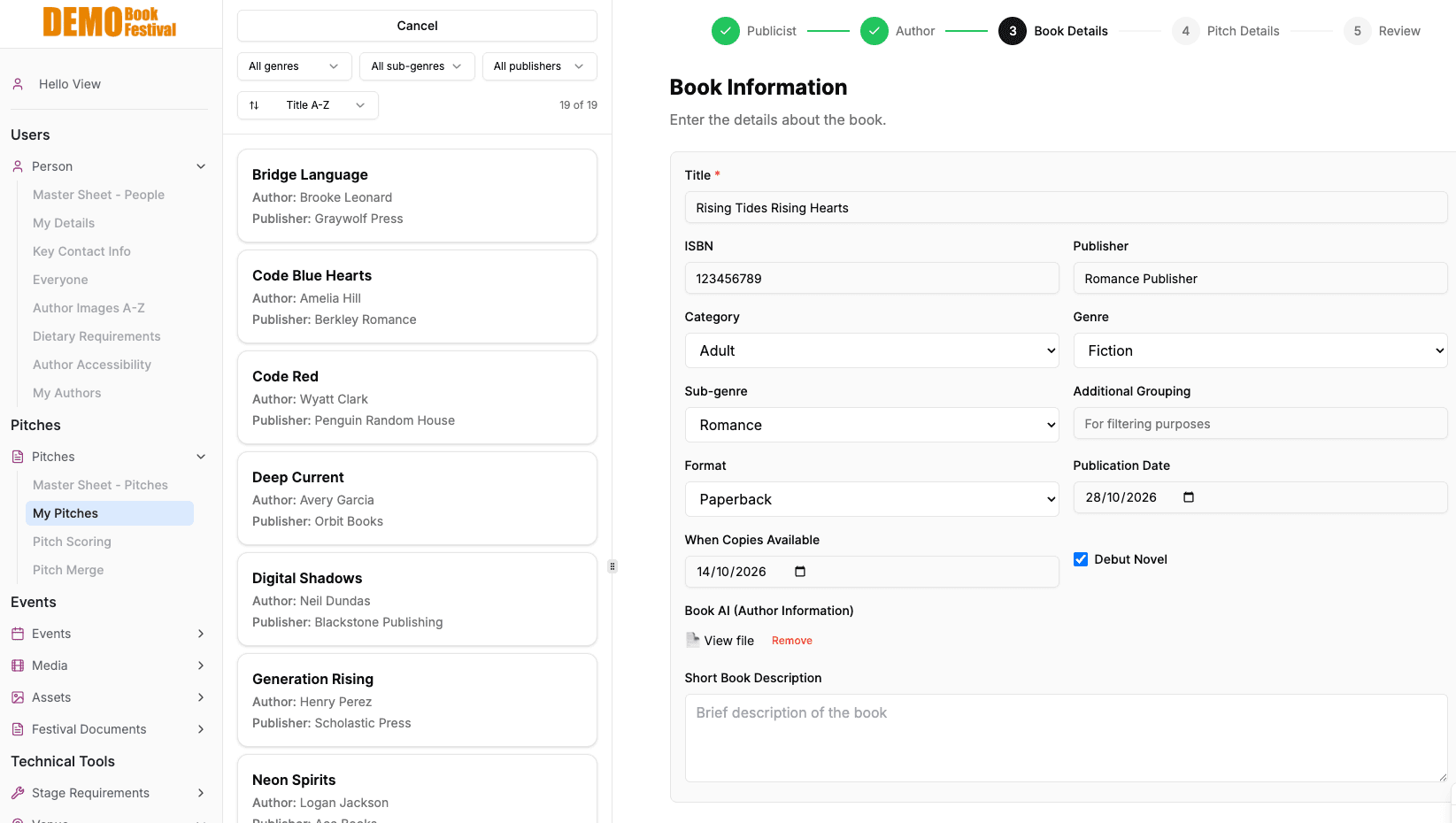The width and height of the screenshot is (1456, 823).
Task: Select My Pitches in the sidebar
Action: point(109,513)
